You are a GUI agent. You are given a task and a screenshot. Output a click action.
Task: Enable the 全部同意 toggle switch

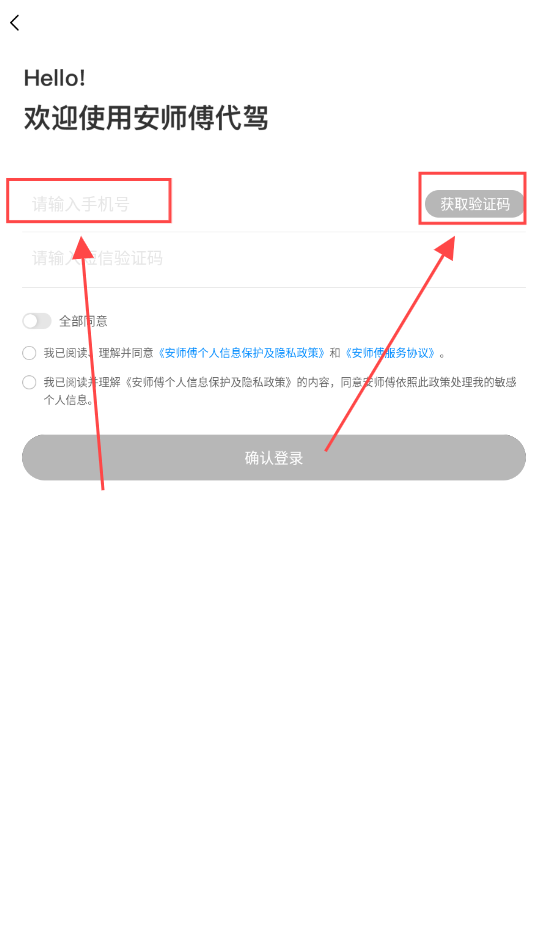(37, 321)
